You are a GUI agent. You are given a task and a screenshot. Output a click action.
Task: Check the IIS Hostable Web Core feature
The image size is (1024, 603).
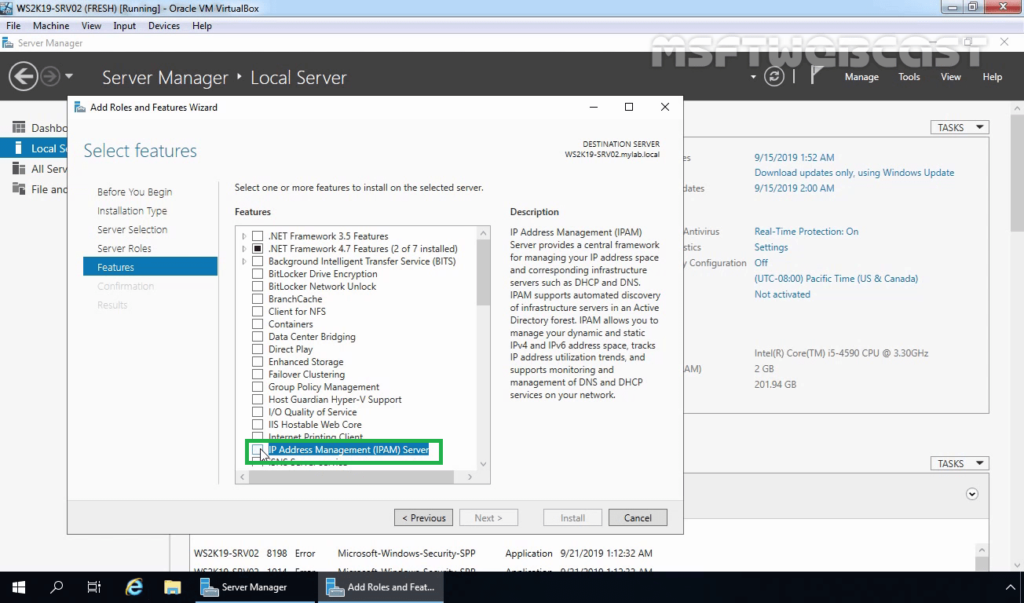pos(257,425)
